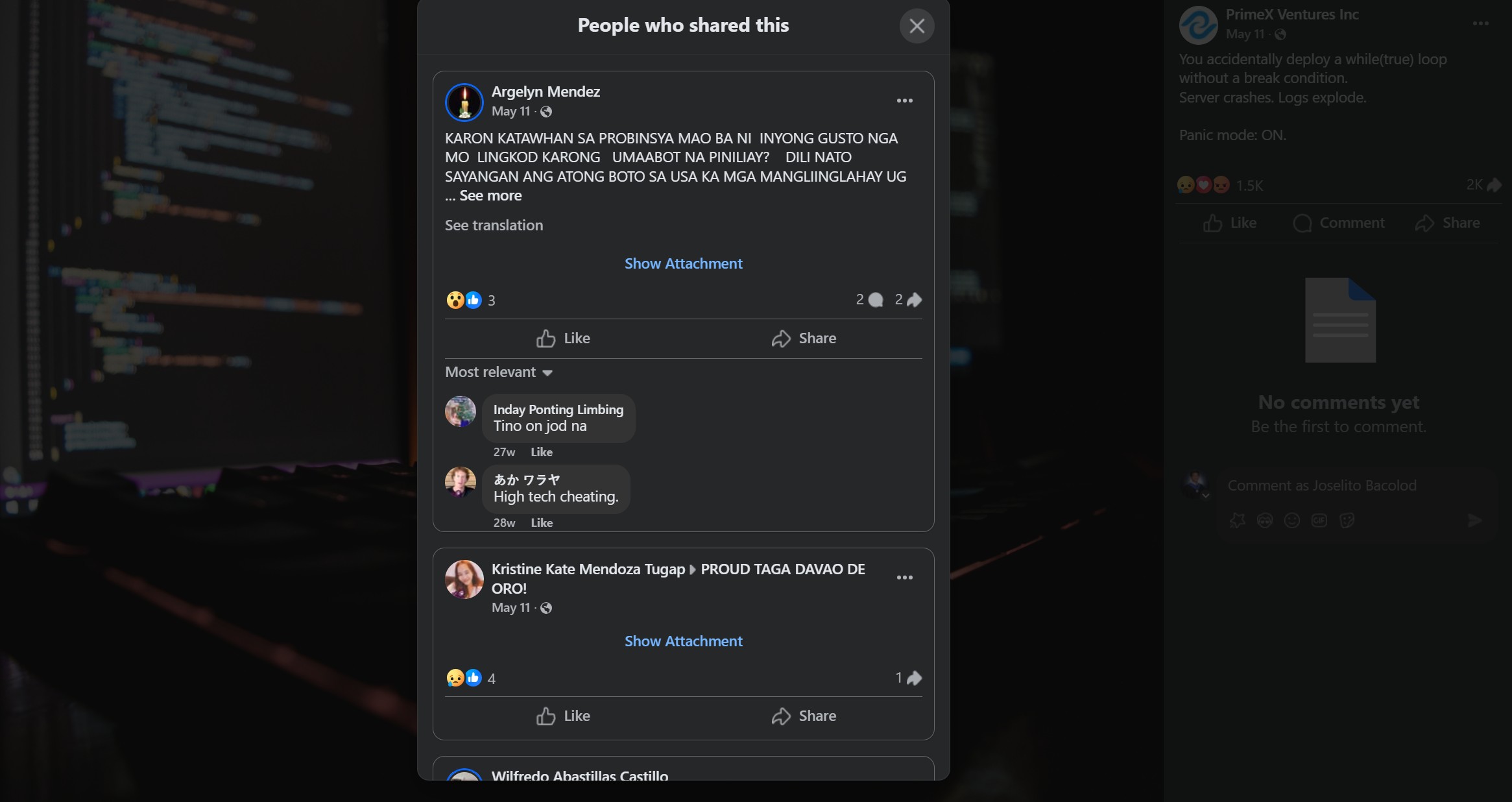Like Argelyn Mendez's shared post
1512x802 pixels.
point(563,338)
